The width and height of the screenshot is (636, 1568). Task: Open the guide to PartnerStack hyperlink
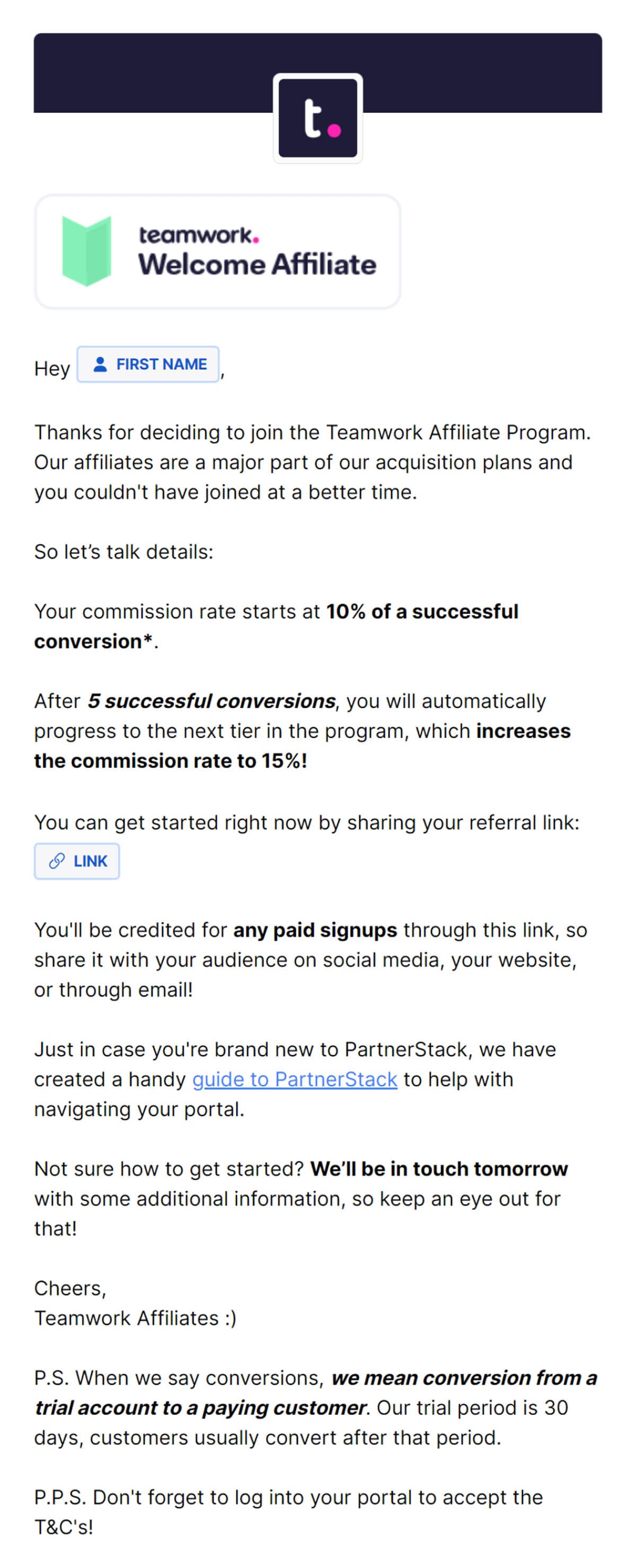pyautogui.click(x=295, y=1079)
